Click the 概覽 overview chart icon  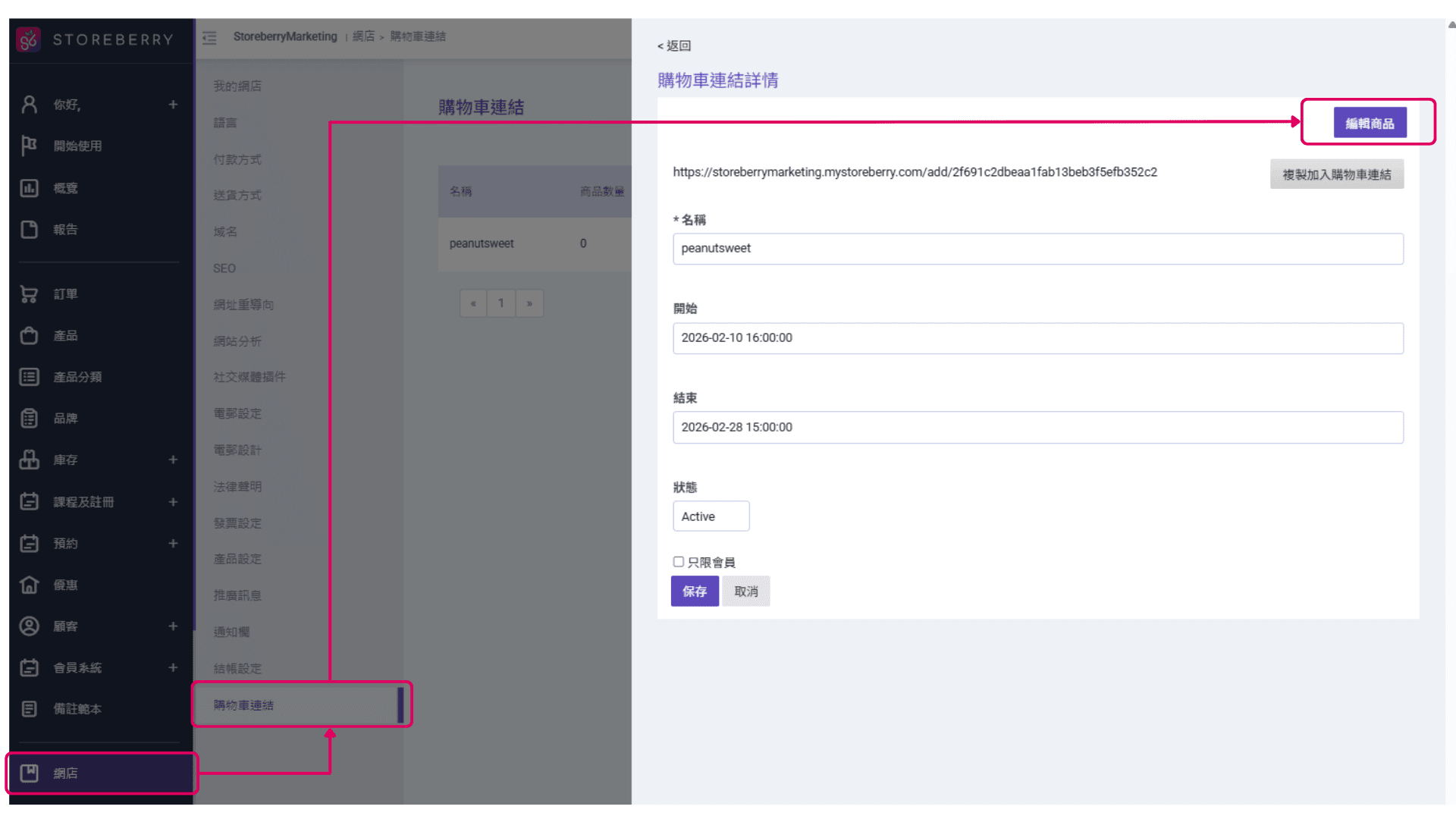point(29,188)
